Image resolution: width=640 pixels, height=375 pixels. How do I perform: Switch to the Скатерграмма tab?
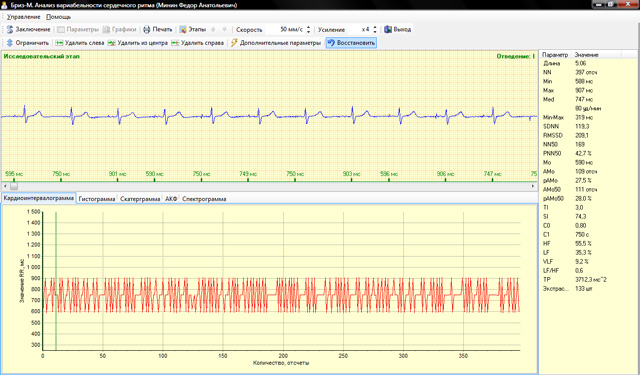tap(140, 199)
